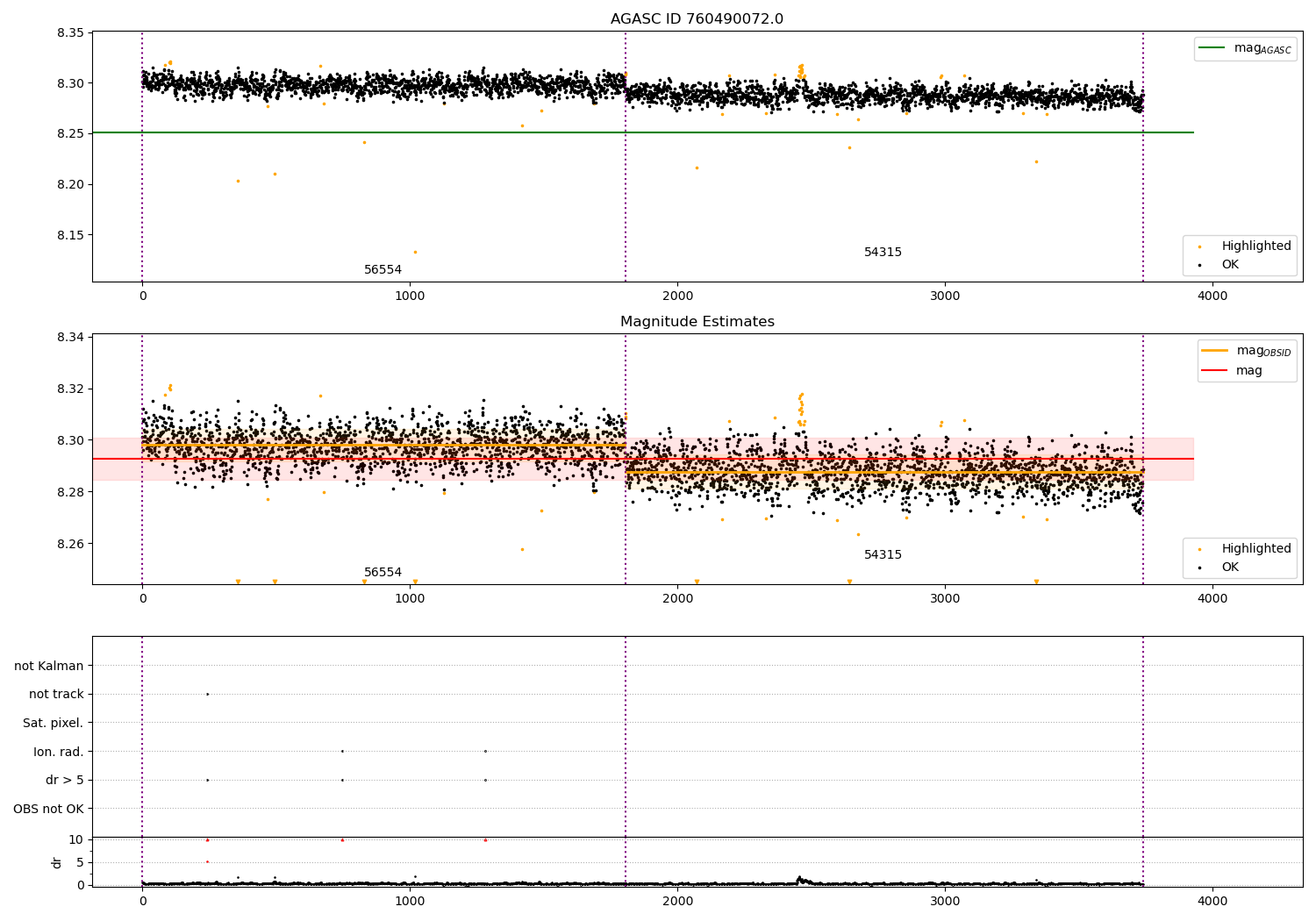Click annotation "56554" in the AGASC ID plot
The height and width of the screenshot is (921, 1316).
383,269
